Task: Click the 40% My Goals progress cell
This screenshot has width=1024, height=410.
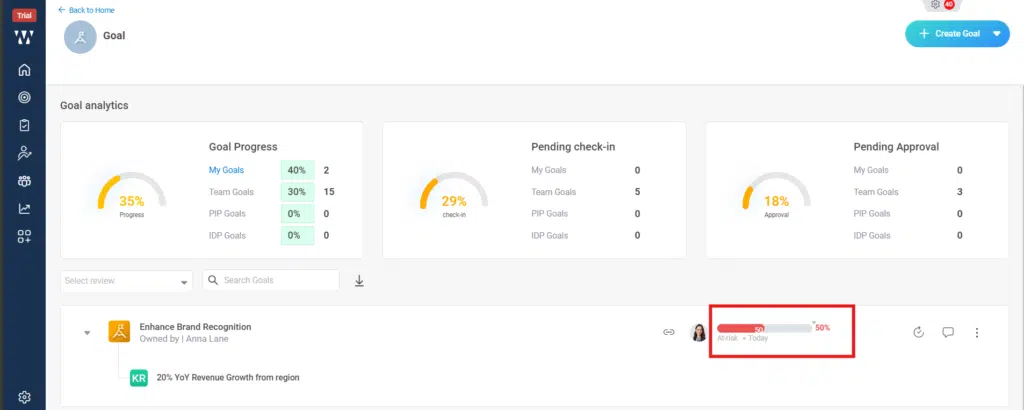Action: tap(297, 170)
